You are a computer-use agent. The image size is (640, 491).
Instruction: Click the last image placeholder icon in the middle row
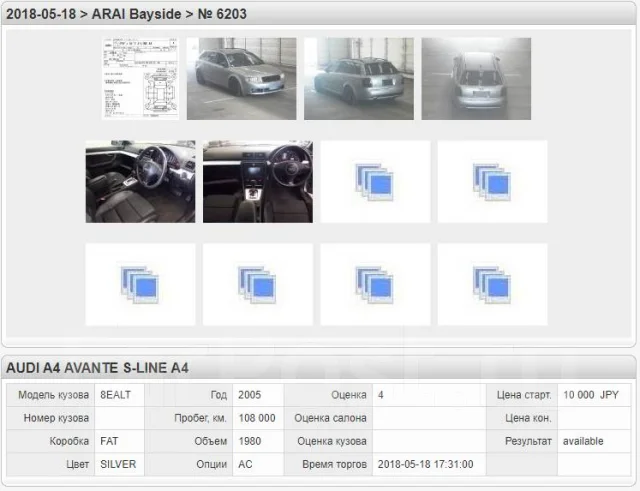click(x=492, y=182)
